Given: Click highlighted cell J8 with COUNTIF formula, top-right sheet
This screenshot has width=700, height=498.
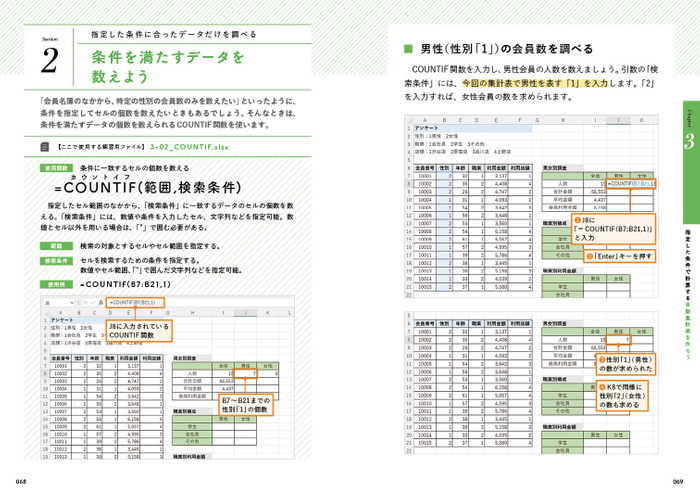Looking at the screenshot, I should [x=631, y=183].
